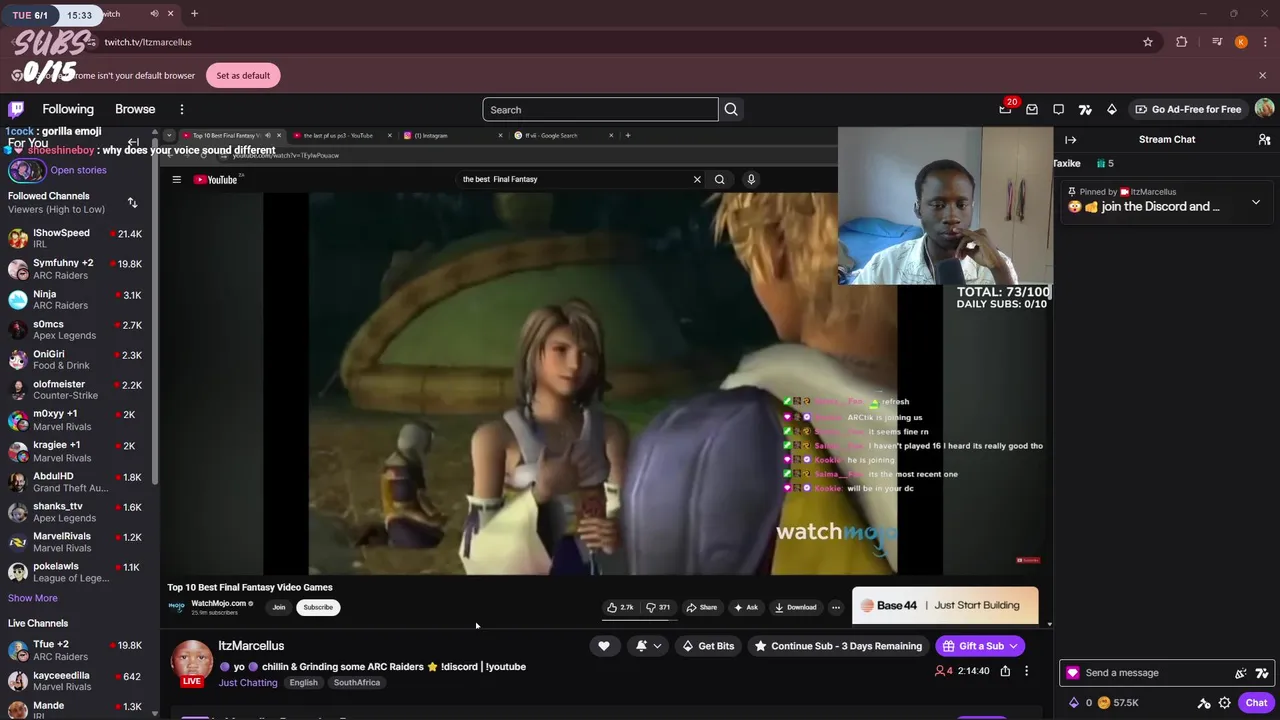Screen dimensions: 1280x720
Task: Open AbdulHD channel in sidebar
Action: click(x=76, y=482)
